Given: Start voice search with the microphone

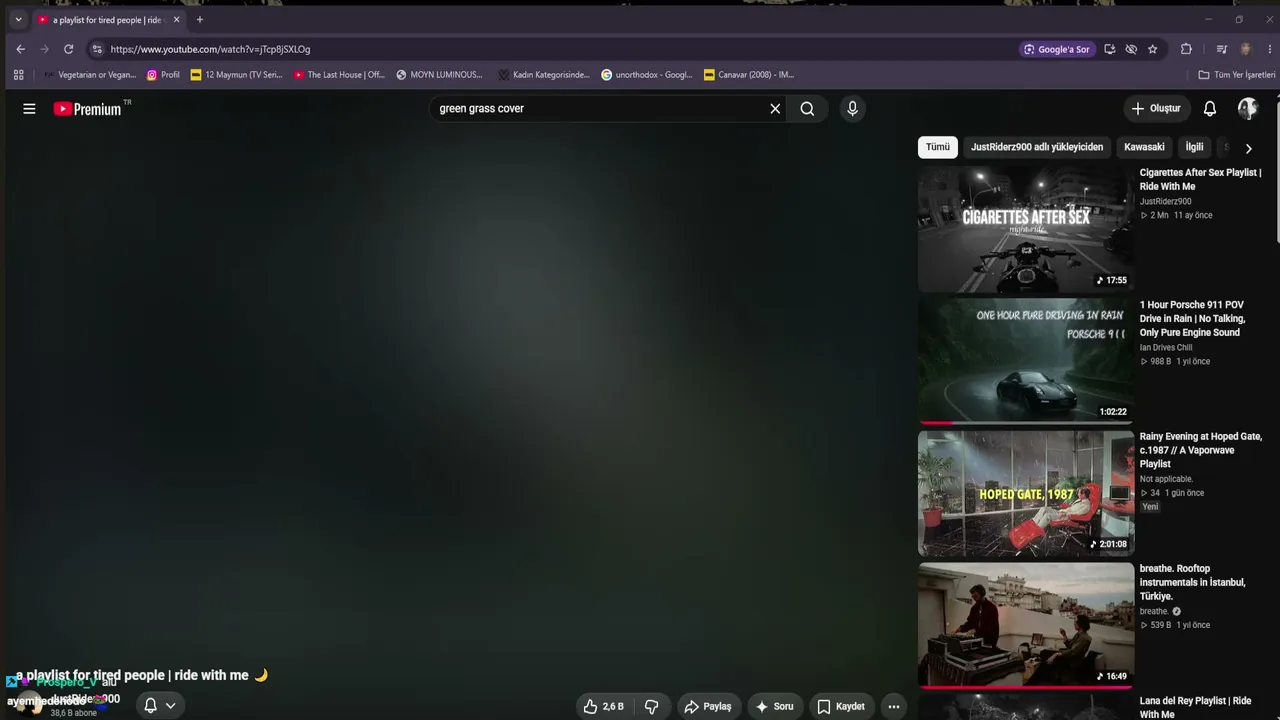Looking at the screenshot, I should tap(852, 109).
